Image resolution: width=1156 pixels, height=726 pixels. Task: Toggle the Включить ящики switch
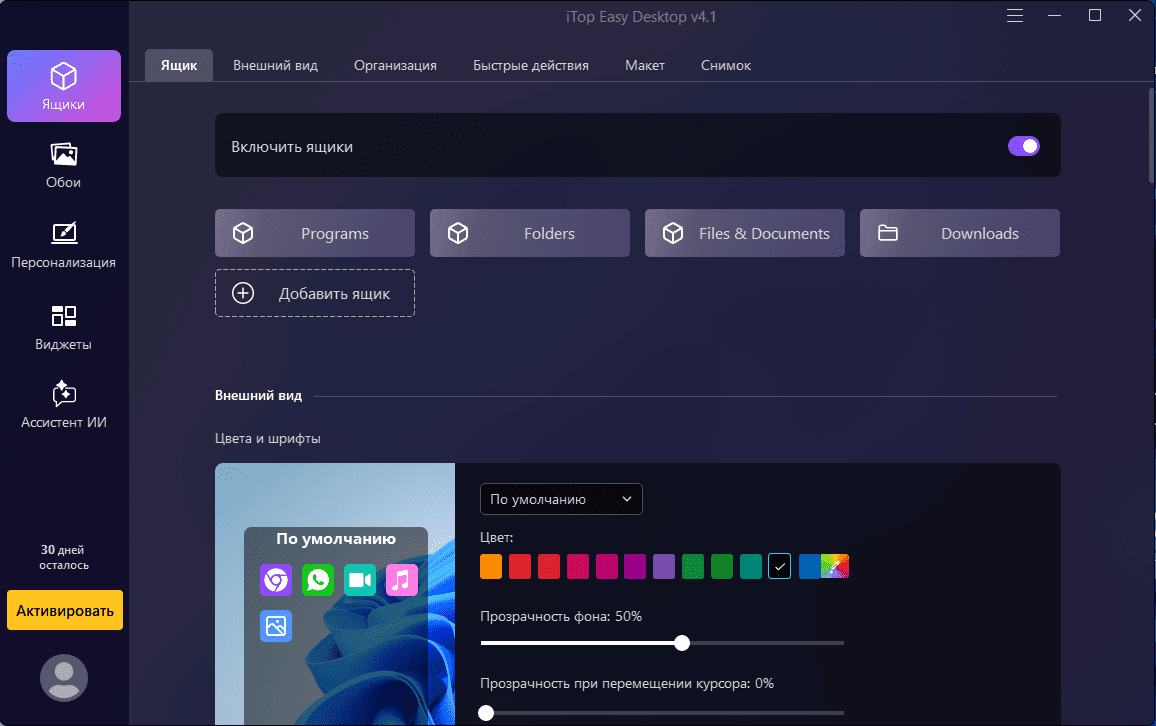point(1023,146)
